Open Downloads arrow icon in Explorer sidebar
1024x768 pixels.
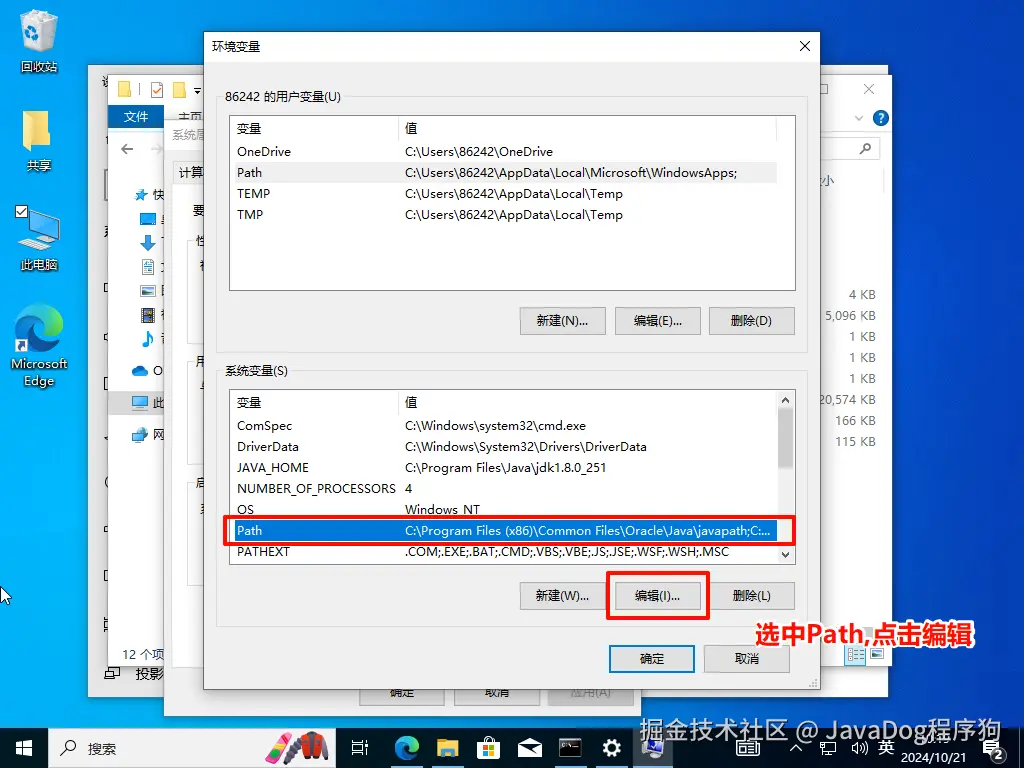pos(148,243)
